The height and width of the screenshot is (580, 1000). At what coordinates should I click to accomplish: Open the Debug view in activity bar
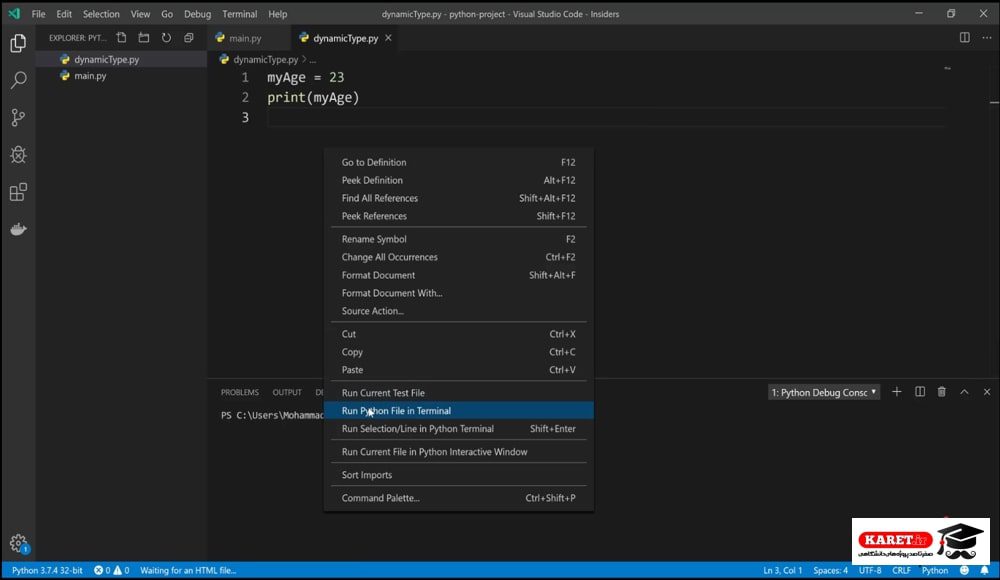coord(18,154)
